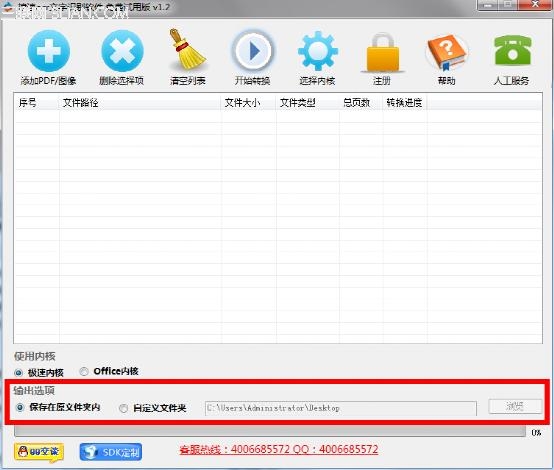Viewport: 554px width, 470px height.
Task: Choose 自定义文件夹 output option
Action: (123, 409)
